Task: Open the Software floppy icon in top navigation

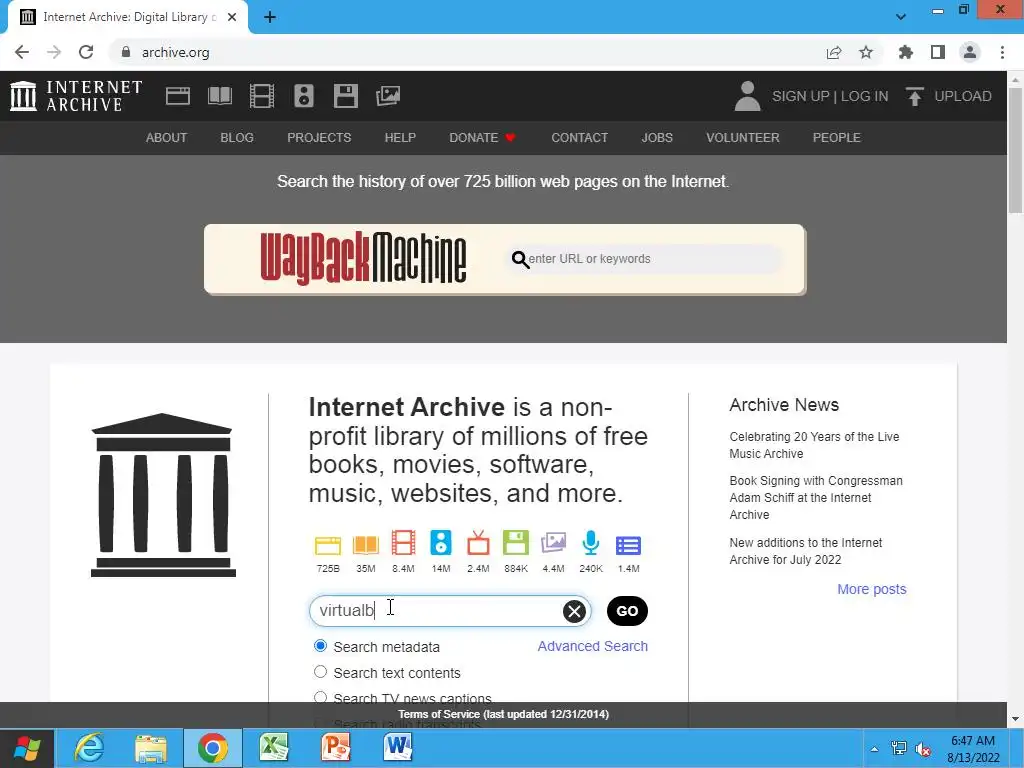Action: point(345,96)
